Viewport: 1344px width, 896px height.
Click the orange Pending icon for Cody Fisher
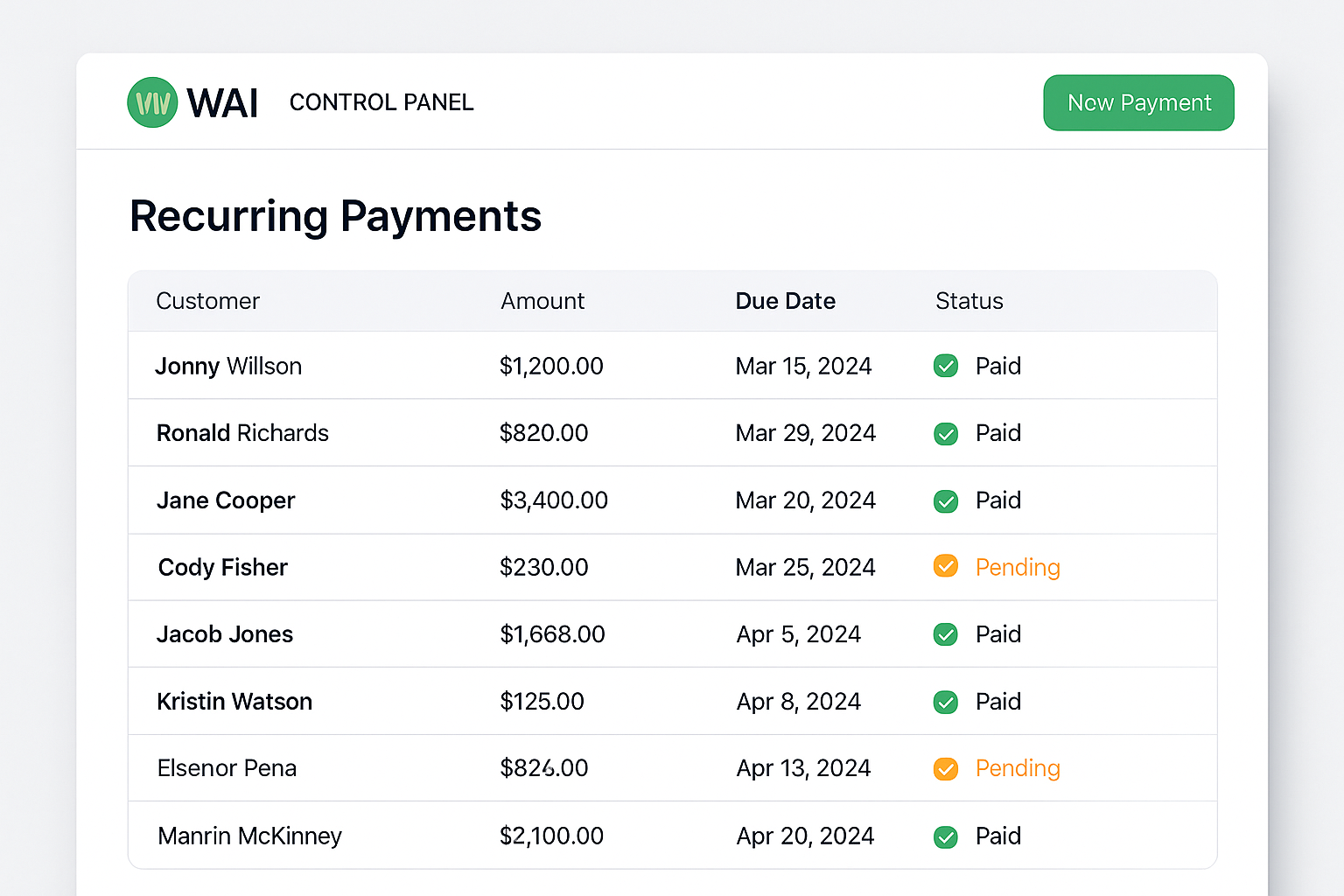coord(946,566)
